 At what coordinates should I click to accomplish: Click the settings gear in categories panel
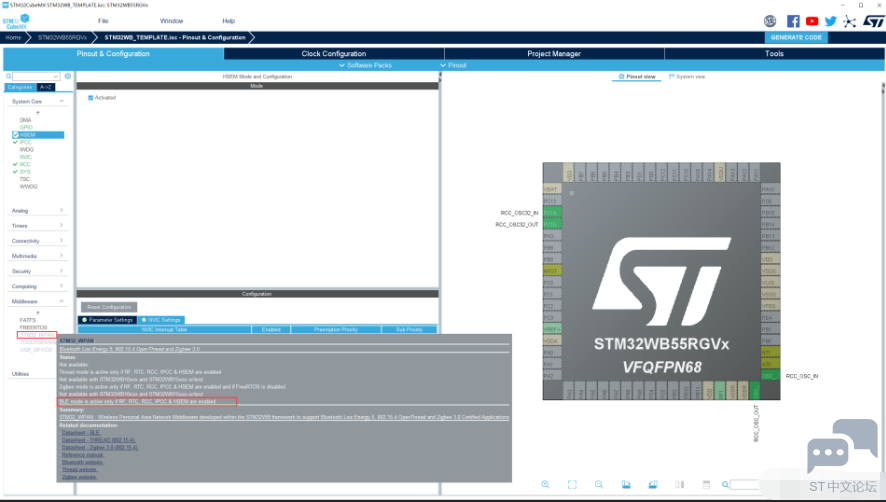pyautogui.click(x=68, y=76)
